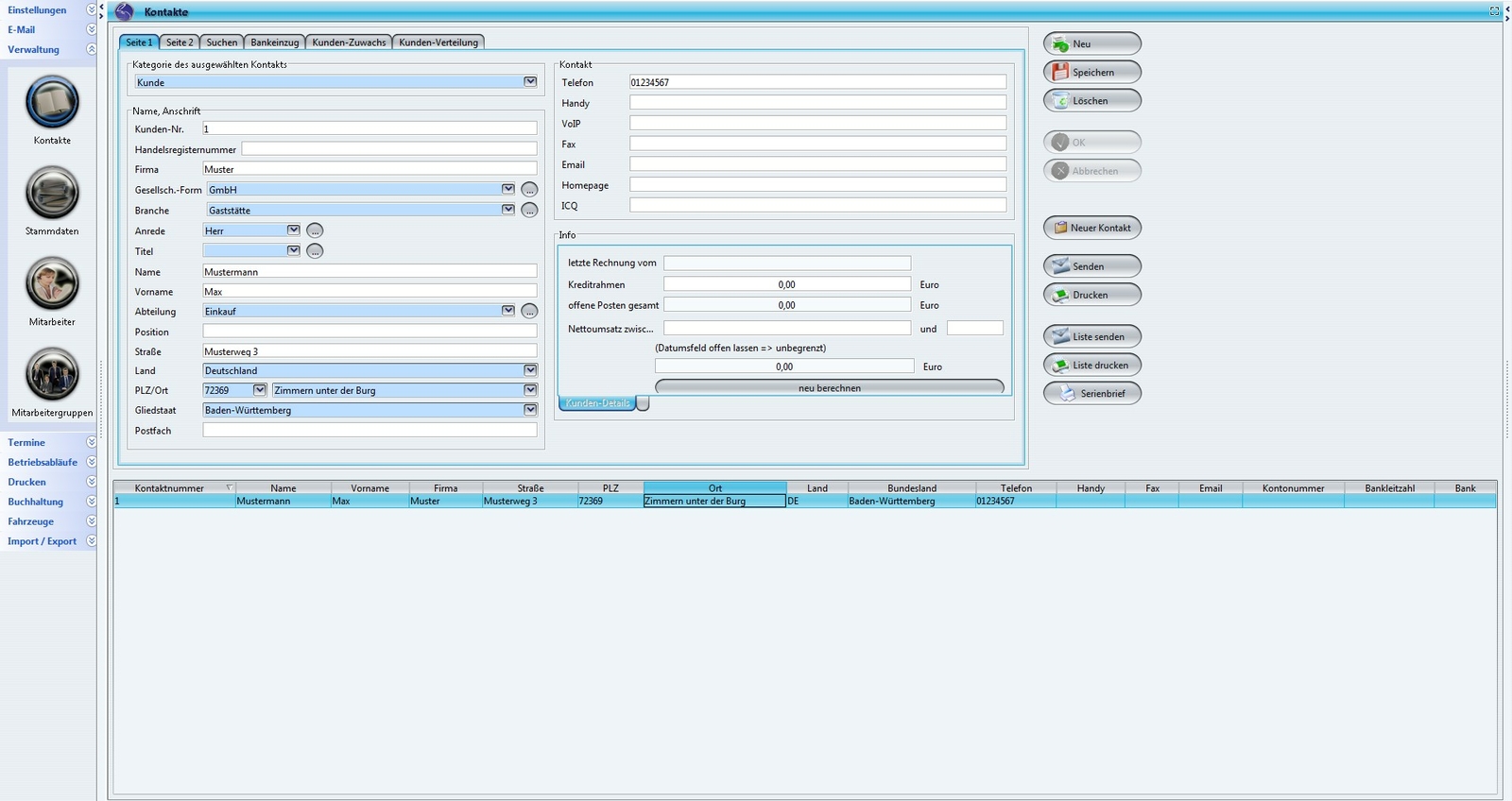Click the Telefon input field

coord(817,82)
